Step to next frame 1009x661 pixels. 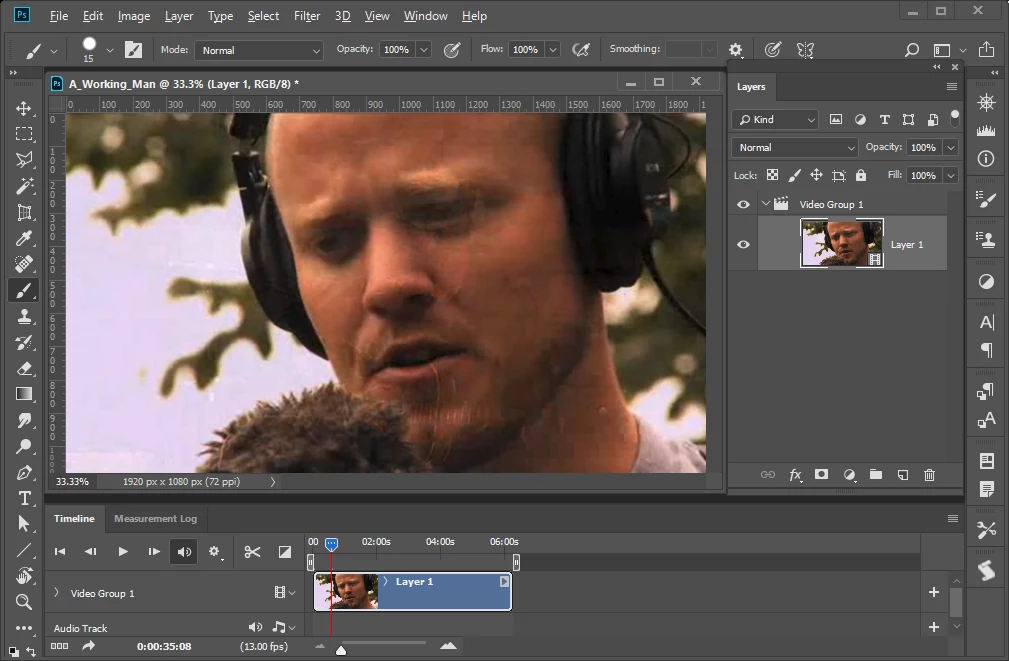click(x=154, y=552)
